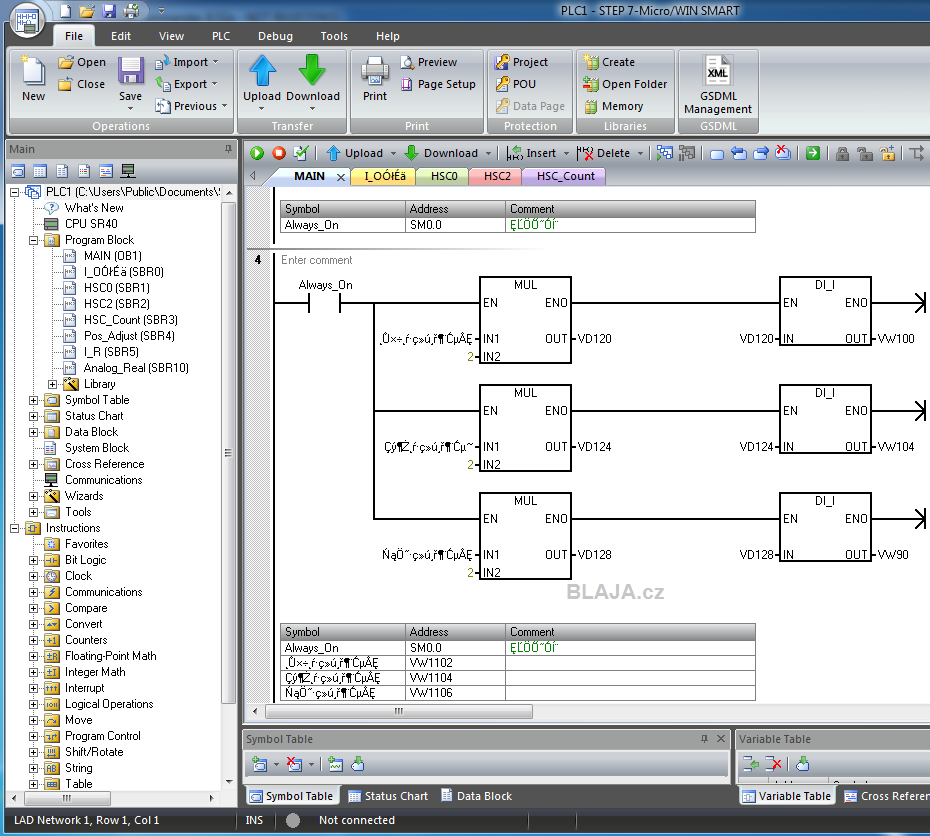This screenshot has height=836, width=930.
Task: Click the System Block icon in Main panel toolbar
Action: (x=84, y=172)
